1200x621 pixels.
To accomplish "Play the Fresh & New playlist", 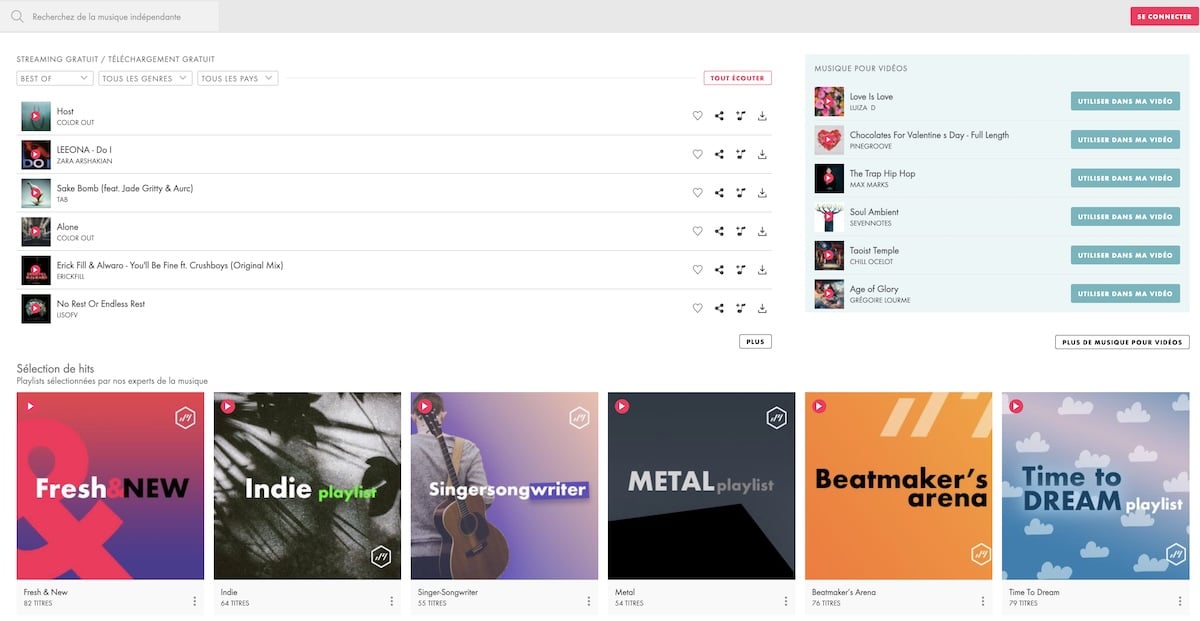I will tap(30, 406).
